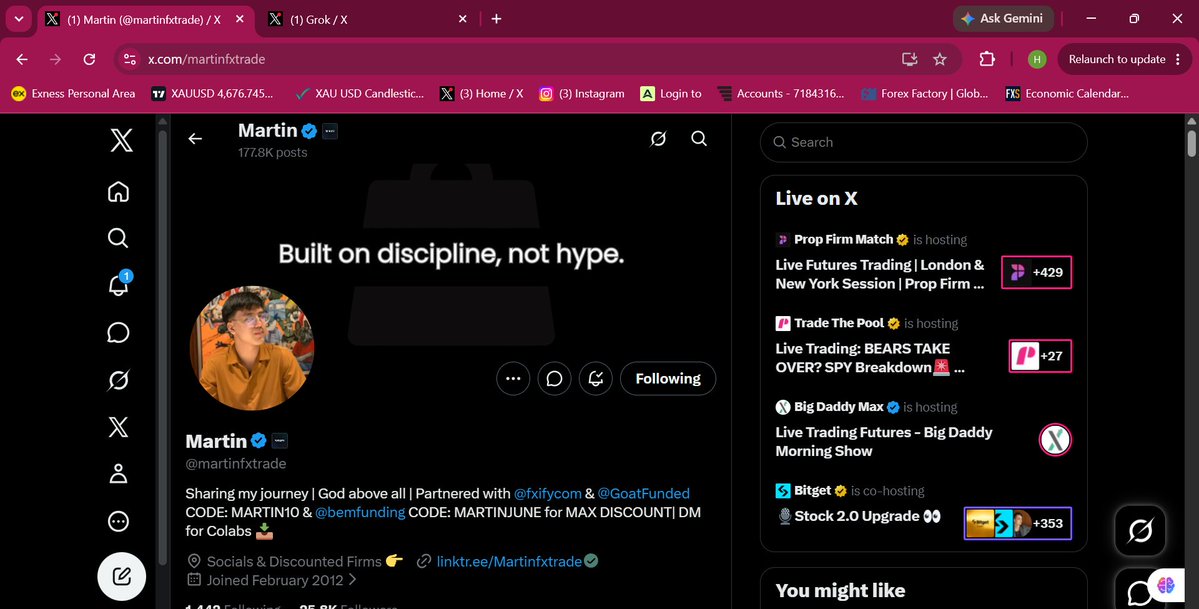
Task: Switch to Grok / X browser tab
Action: click(366, 19)
